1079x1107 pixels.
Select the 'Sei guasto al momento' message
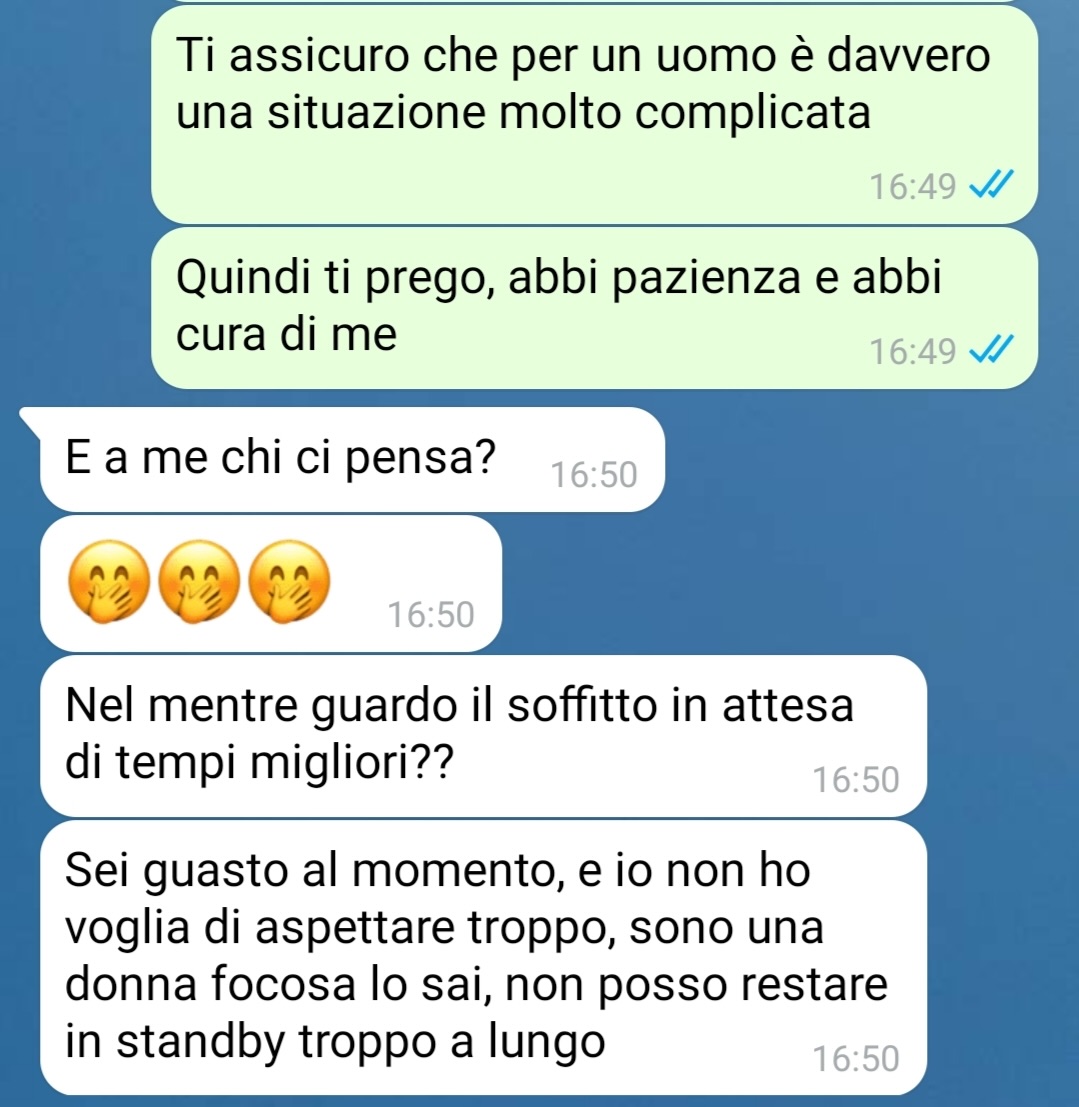pyautogui.click(x=483, y=957)
